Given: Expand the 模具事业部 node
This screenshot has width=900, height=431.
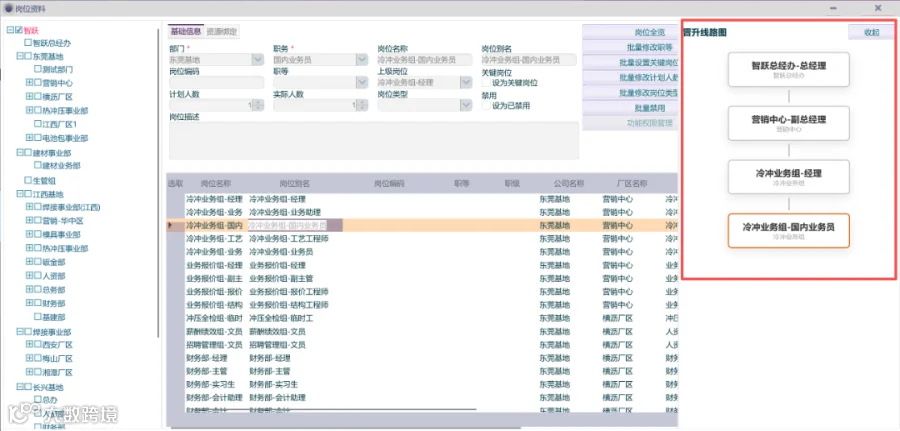Looking at the screenshot, I should point(29,234).
